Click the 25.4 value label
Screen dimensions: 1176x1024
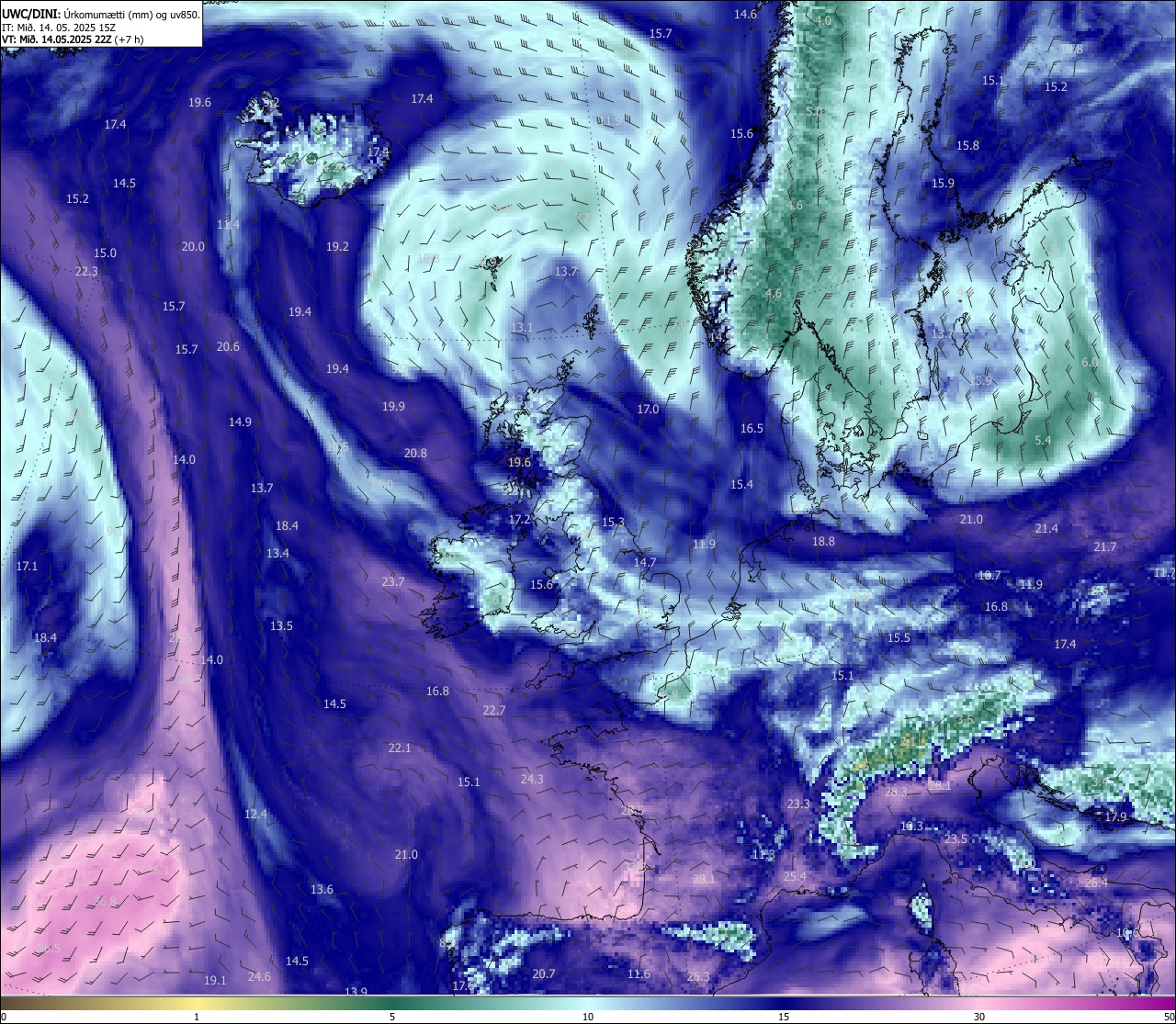[795, 876]
